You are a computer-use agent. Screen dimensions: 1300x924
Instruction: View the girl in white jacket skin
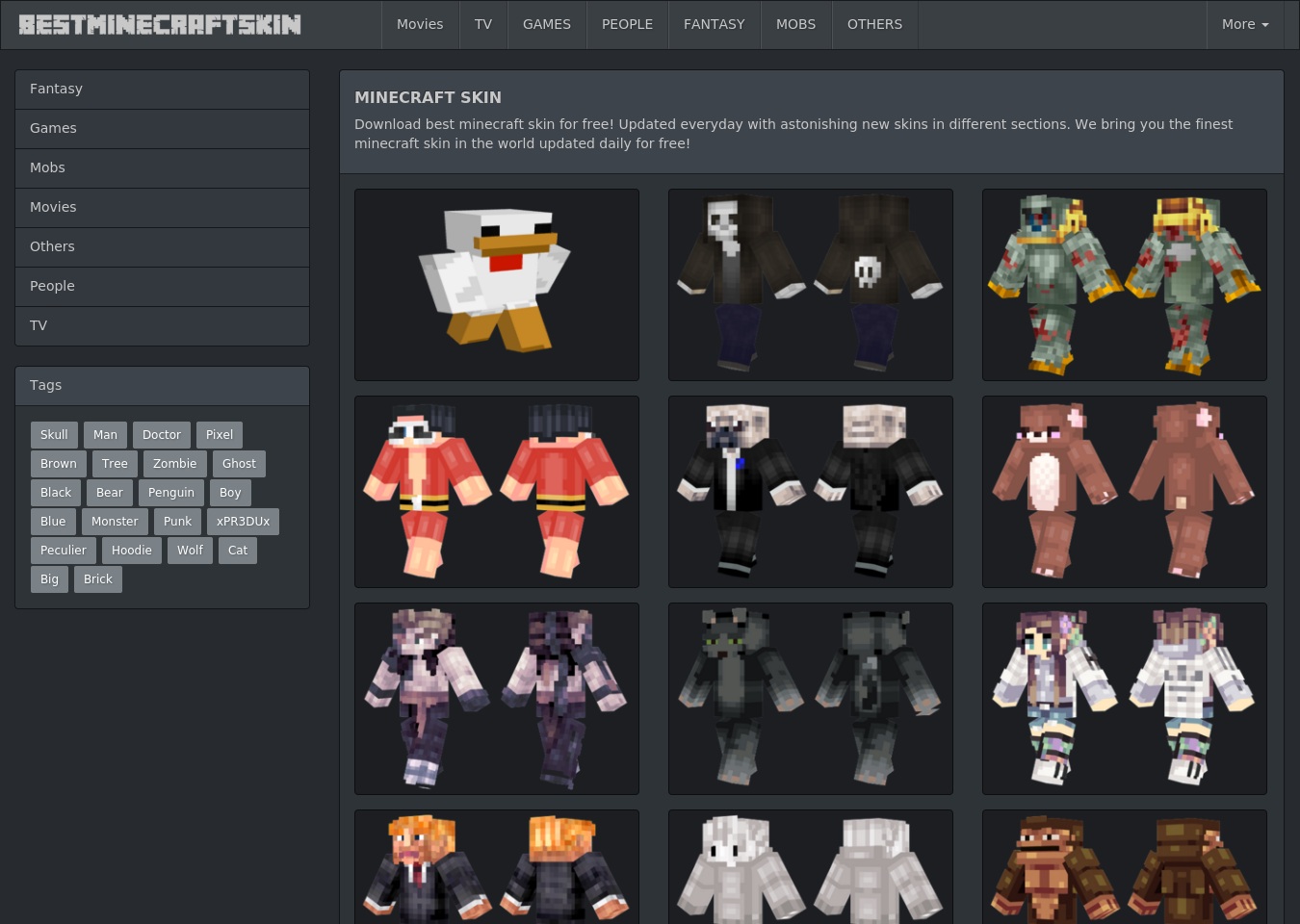pyautogui.click(x=1125, y=699)
